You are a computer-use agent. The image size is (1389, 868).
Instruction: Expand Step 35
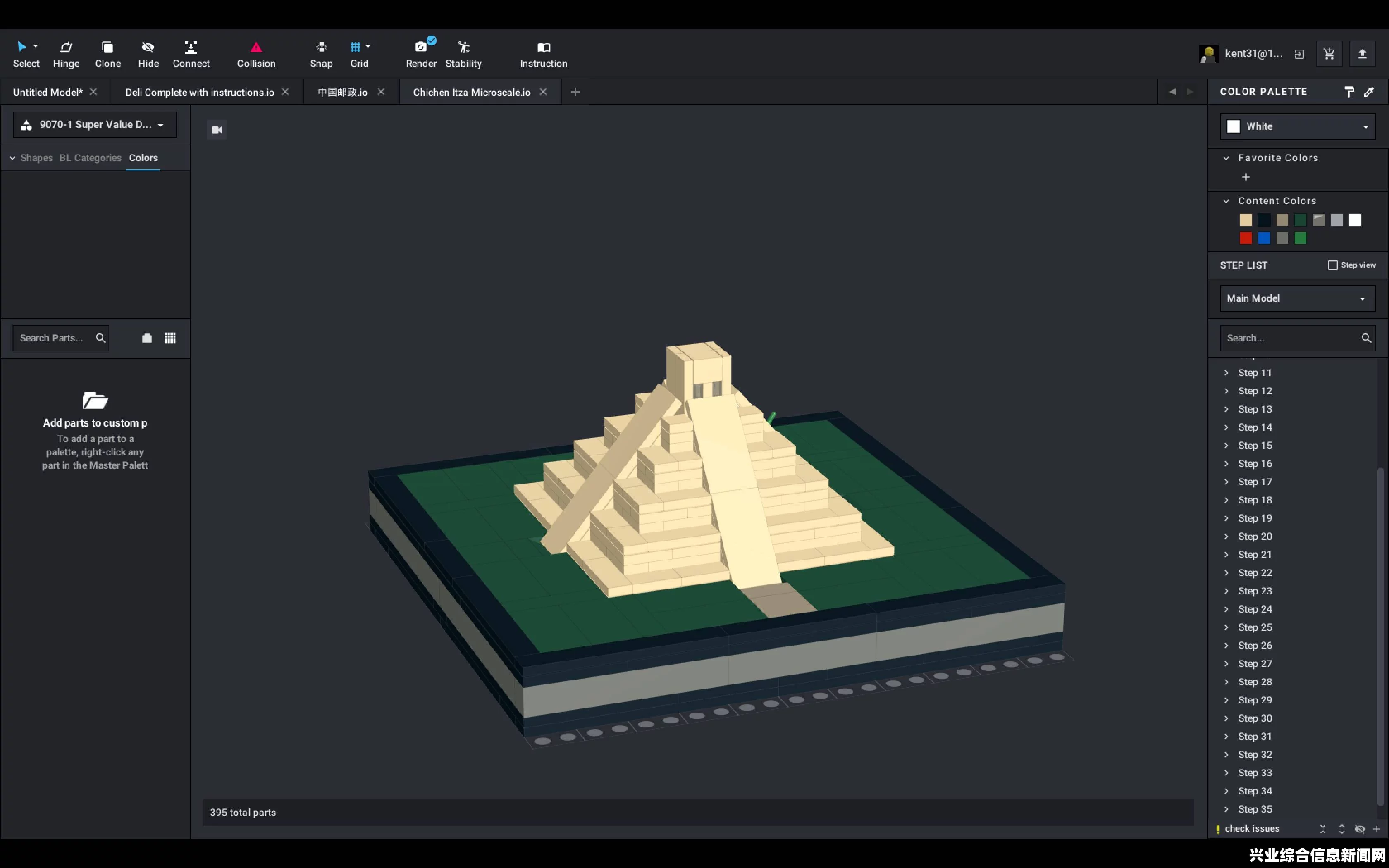(1226, 809)
